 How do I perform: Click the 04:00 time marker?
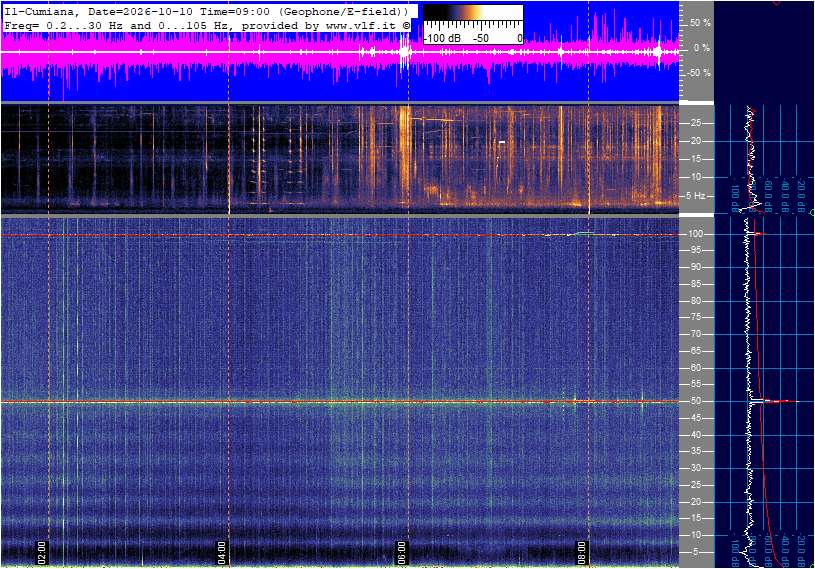222,552
